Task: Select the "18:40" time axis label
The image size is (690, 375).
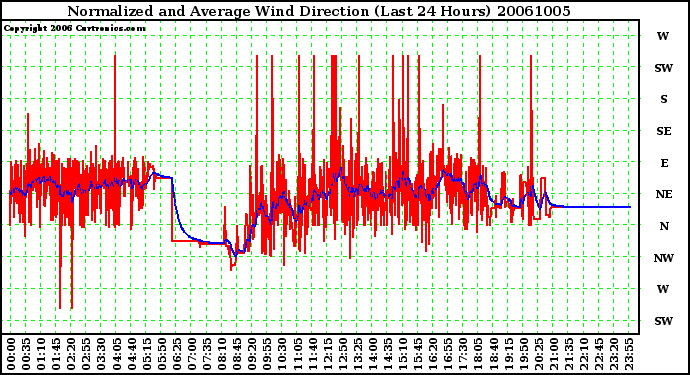Action: click(493, 354)
